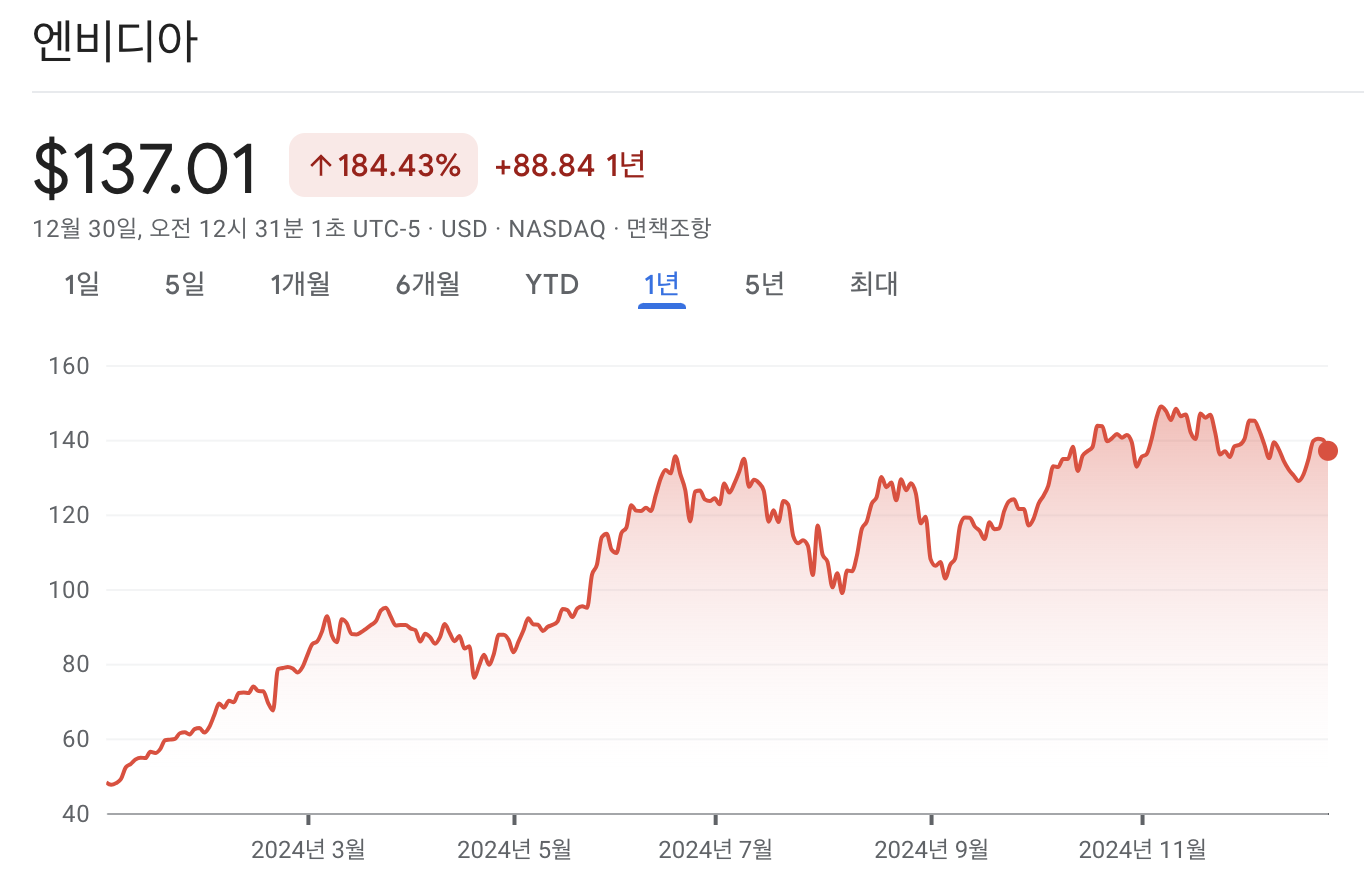Select the red up-arrow percentage badge
1364x888 pixels.
point(383,164)
